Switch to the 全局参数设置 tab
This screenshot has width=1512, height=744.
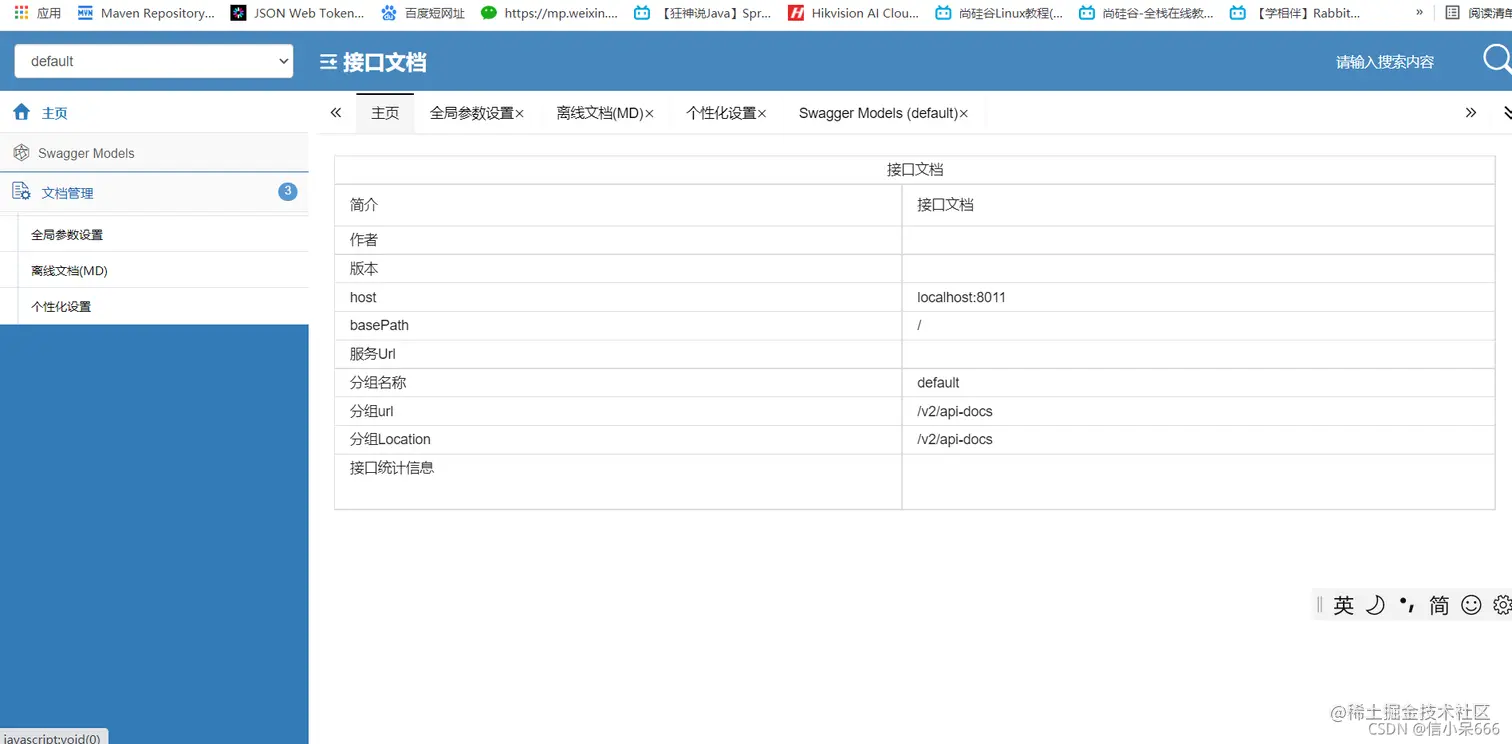(x=472, y=113)
